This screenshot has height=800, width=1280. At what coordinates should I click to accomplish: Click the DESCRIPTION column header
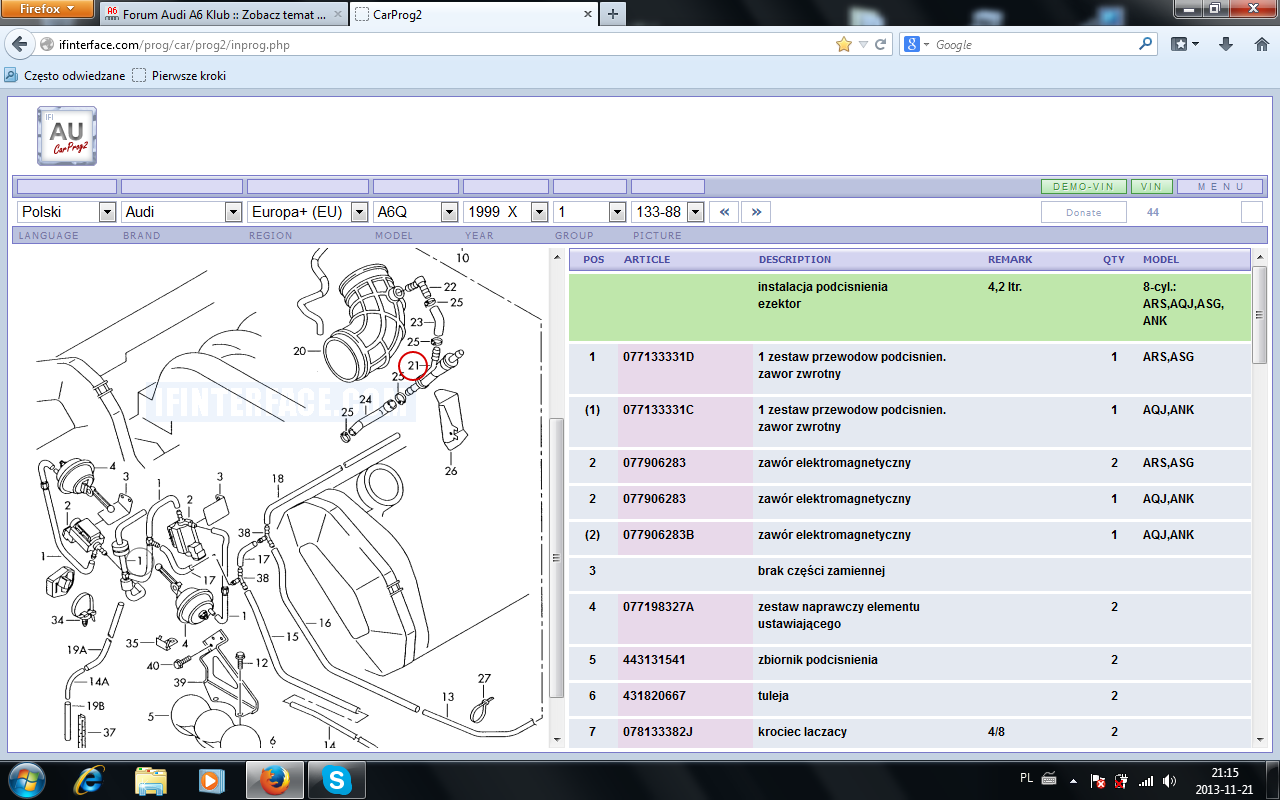[x=795, y=259]
